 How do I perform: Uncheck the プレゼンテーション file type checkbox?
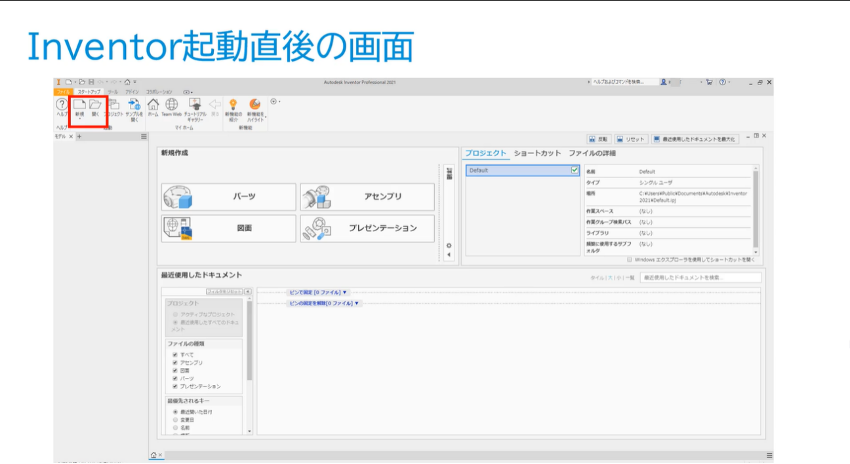click(175, 386)
